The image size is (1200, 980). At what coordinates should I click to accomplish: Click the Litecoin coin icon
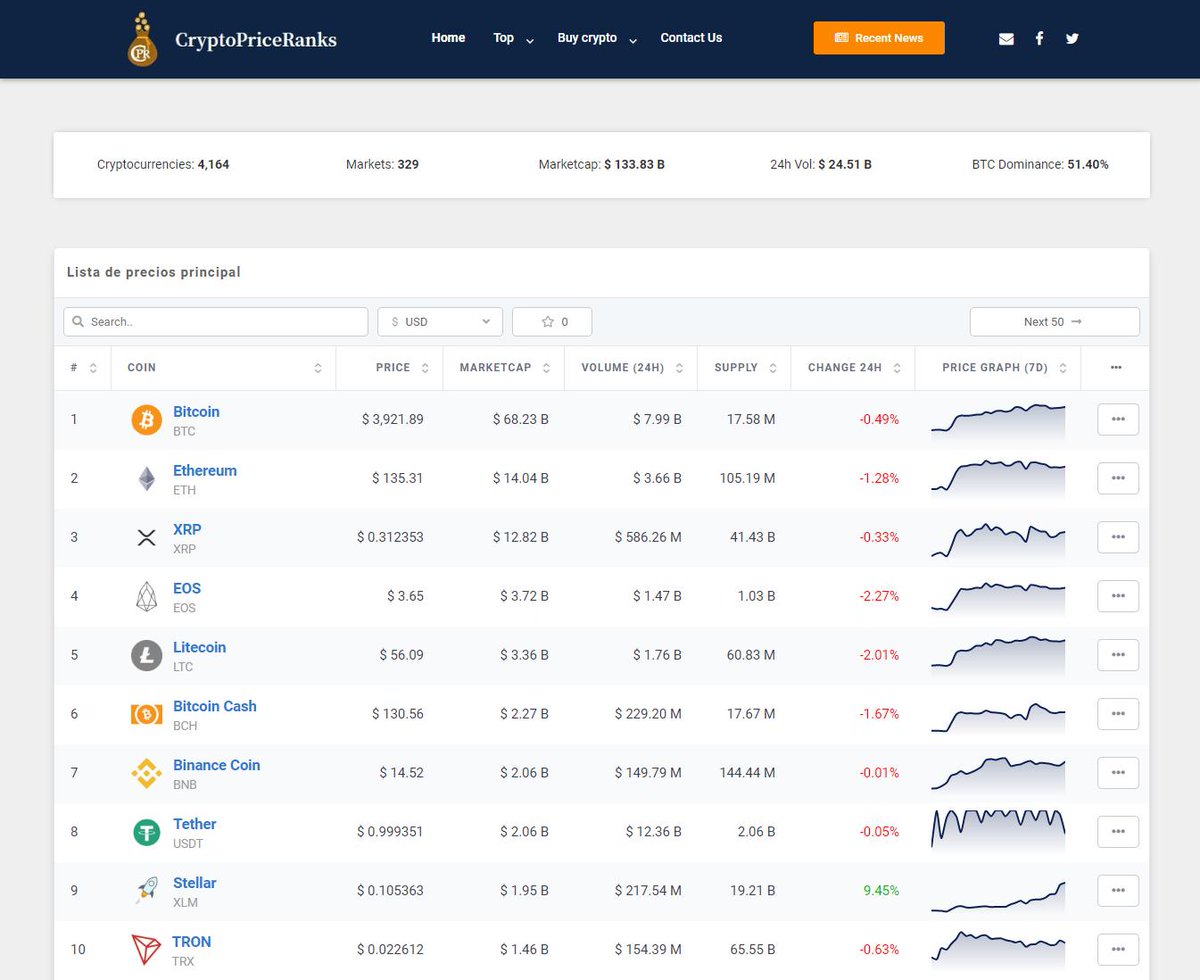point(147,656)
